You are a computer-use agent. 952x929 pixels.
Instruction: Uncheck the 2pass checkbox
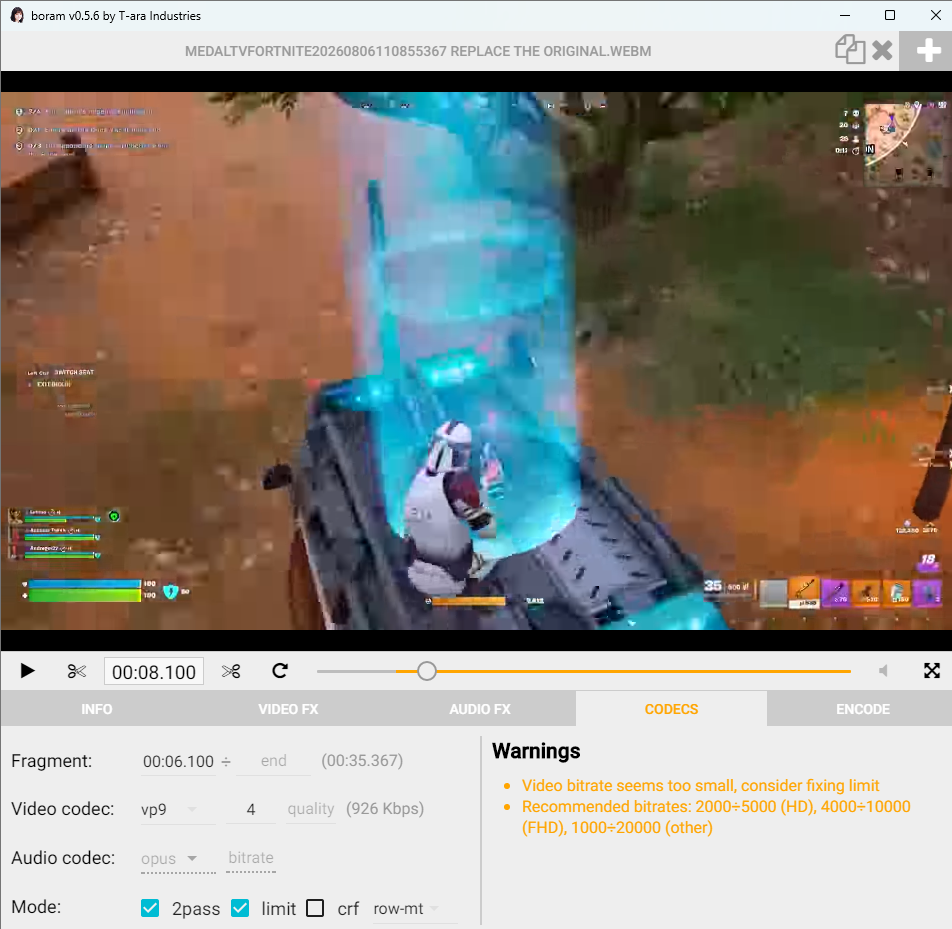[x=150, y=908]
